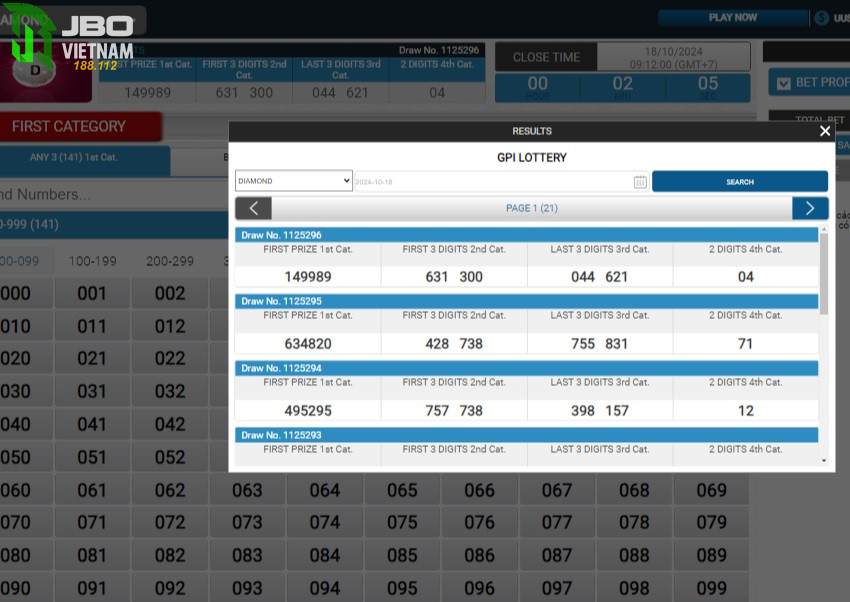Pick number 063 in the grid
850x602 pixels.
pyautogui.click(x=247, y=490)
